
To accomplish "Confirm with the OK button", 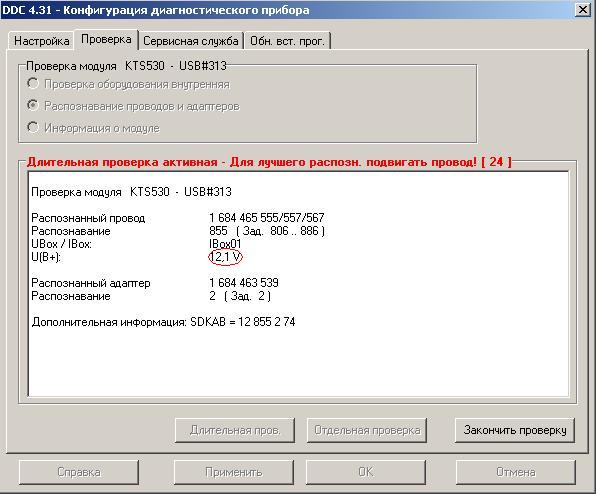I will click(366, 472).
